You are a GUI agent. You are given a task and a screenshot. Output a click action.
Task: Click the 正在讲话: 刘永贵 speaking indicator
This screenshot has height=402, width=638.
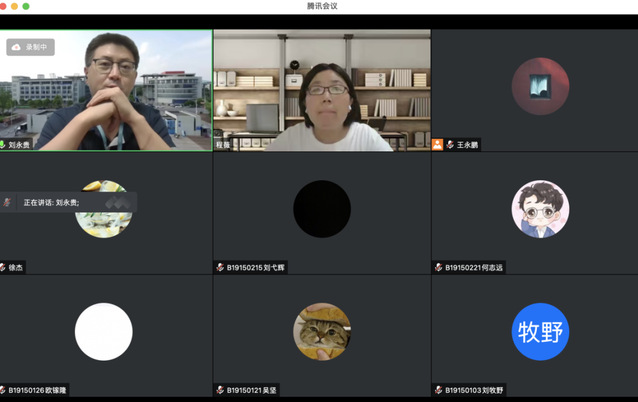(x=50, y=202)
